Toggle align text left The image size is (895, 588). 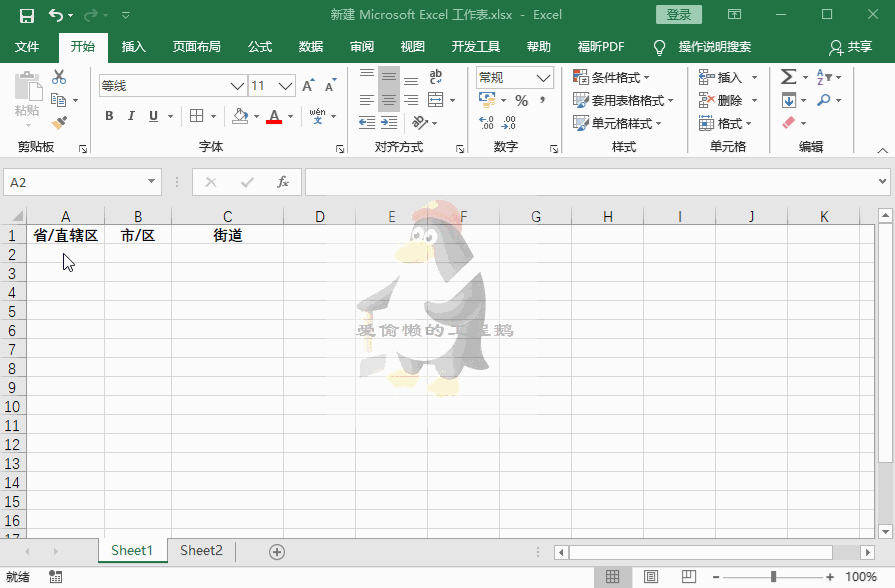pos(367,100)
